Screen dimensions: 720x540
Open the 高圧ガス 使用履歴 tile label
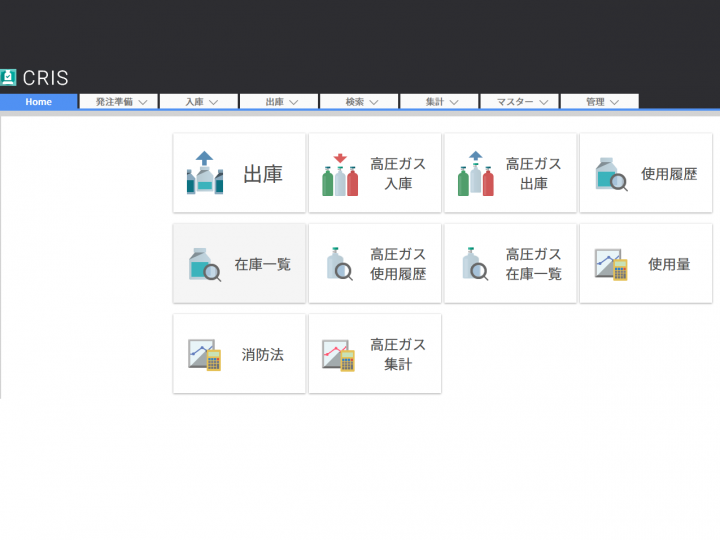click(398, 264)
